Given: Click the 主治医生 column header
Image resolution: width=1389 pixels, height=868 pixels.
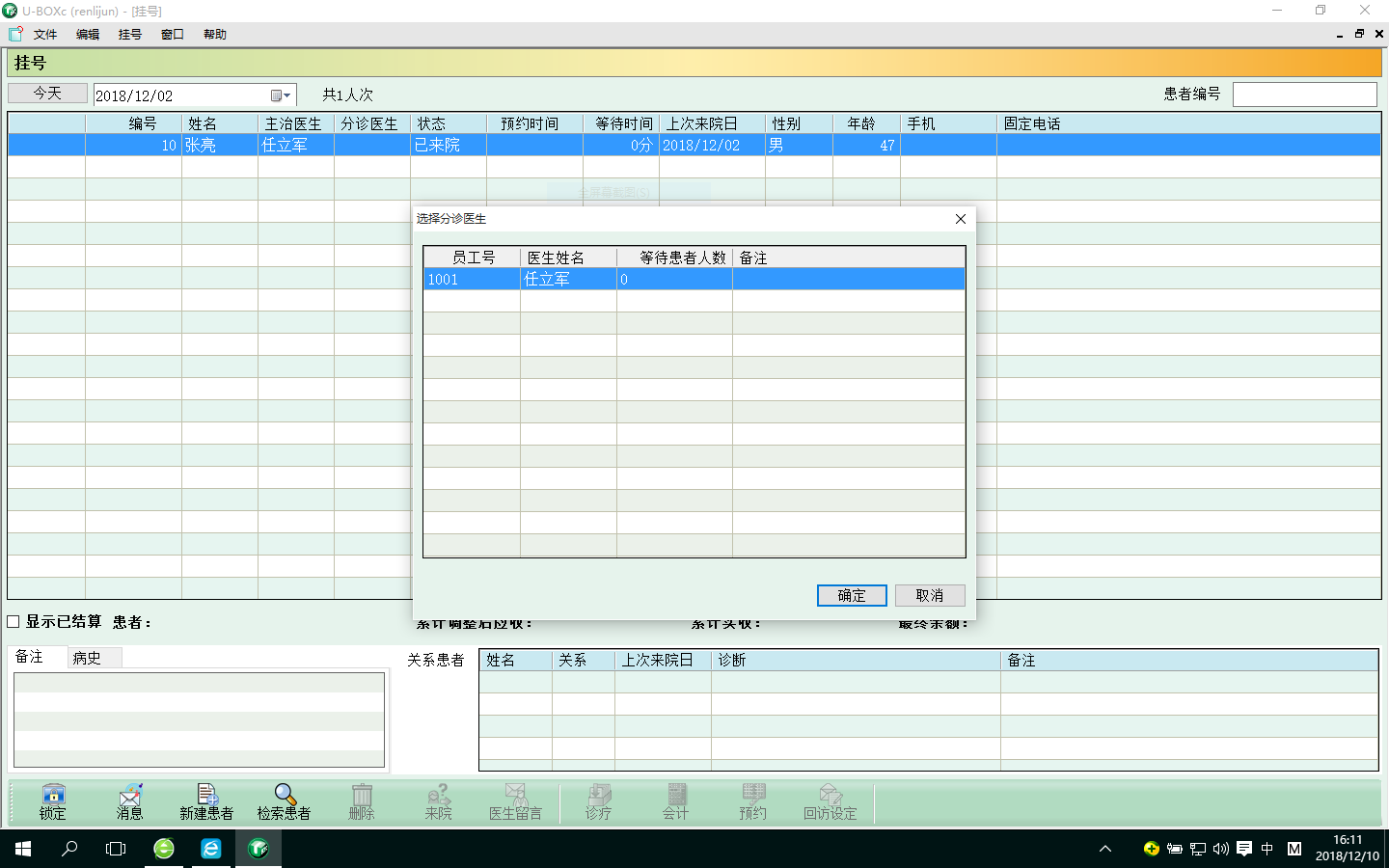Looking at the screenshot, I should tap(296, 123).
